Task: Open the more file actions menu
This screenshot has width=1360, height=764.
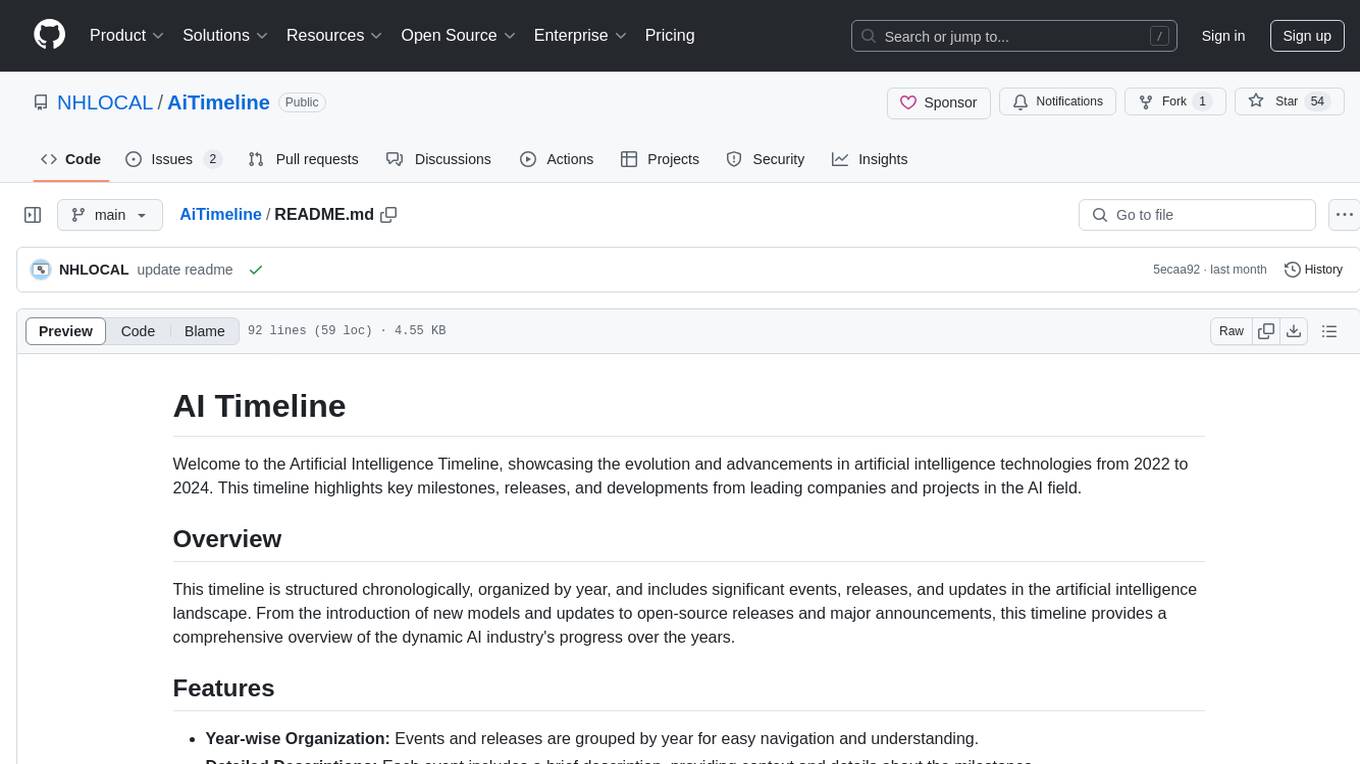Action: [1344, 215]
